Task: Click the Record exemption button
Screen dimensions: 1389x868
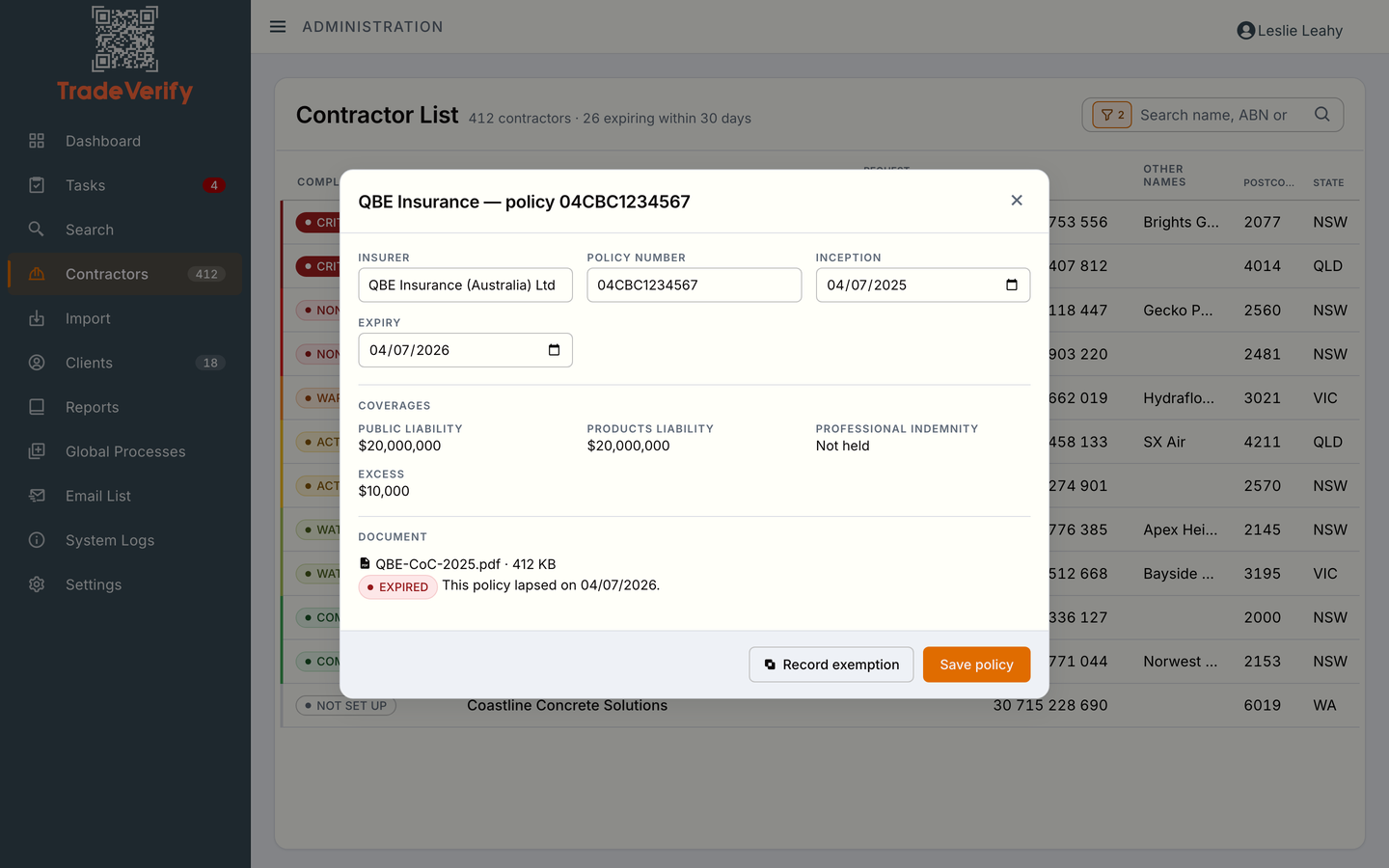Action: point(831,665)
